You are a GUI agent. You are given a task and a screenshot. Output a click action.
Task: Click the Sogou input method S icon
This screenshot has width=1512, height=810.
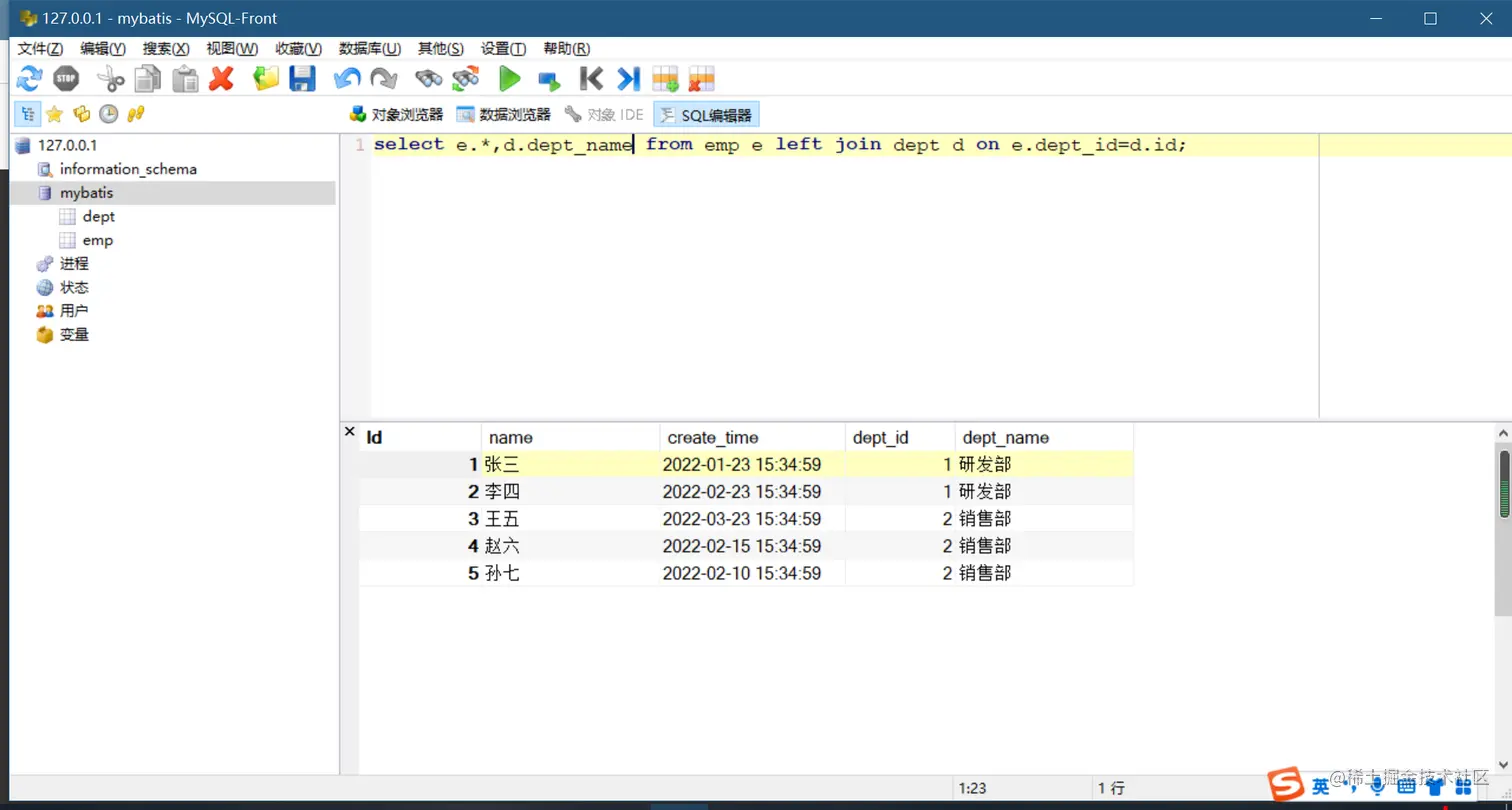(1287, 786)
